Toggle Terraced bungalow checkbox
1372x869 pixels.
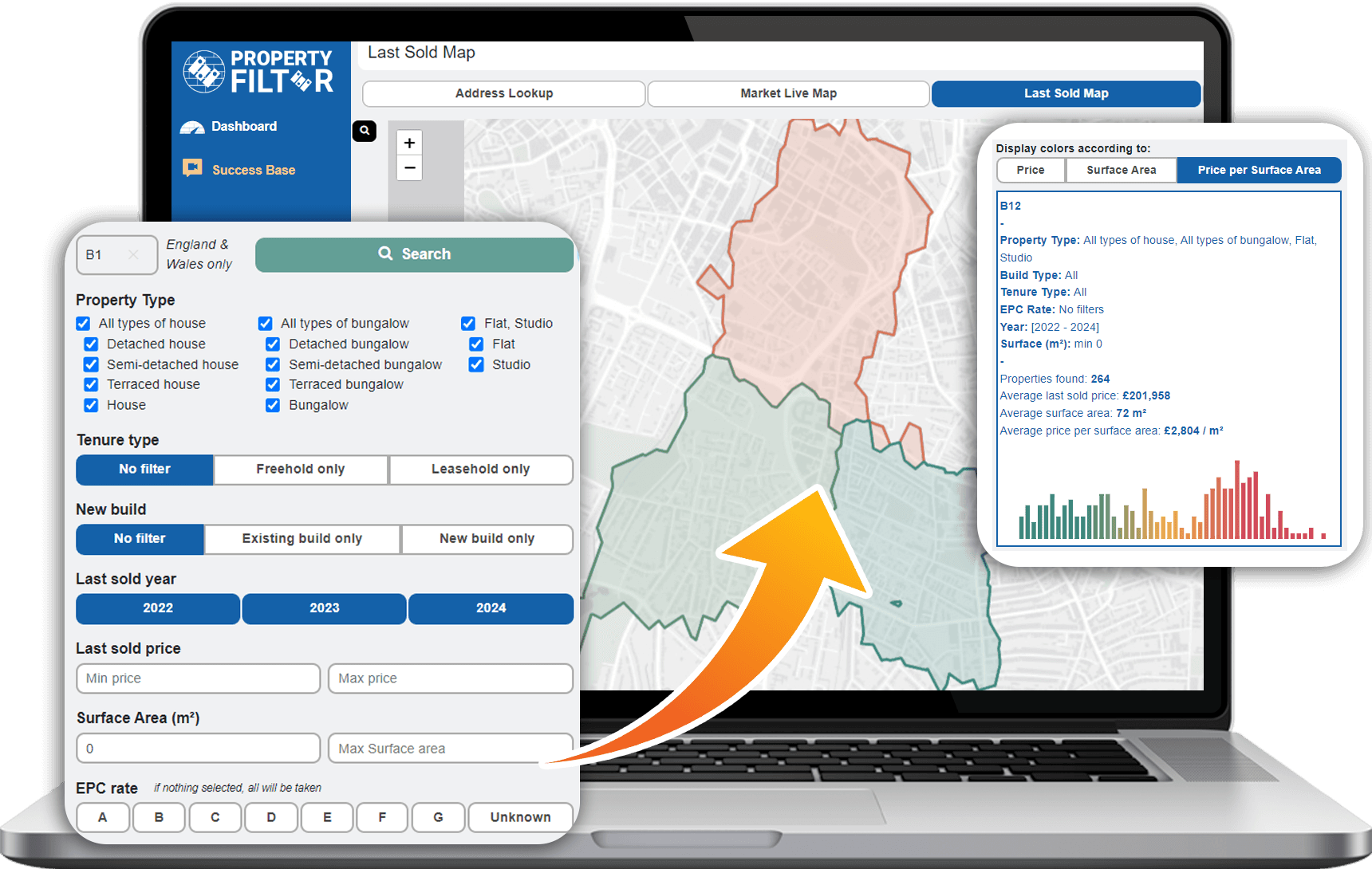point(273,384)
